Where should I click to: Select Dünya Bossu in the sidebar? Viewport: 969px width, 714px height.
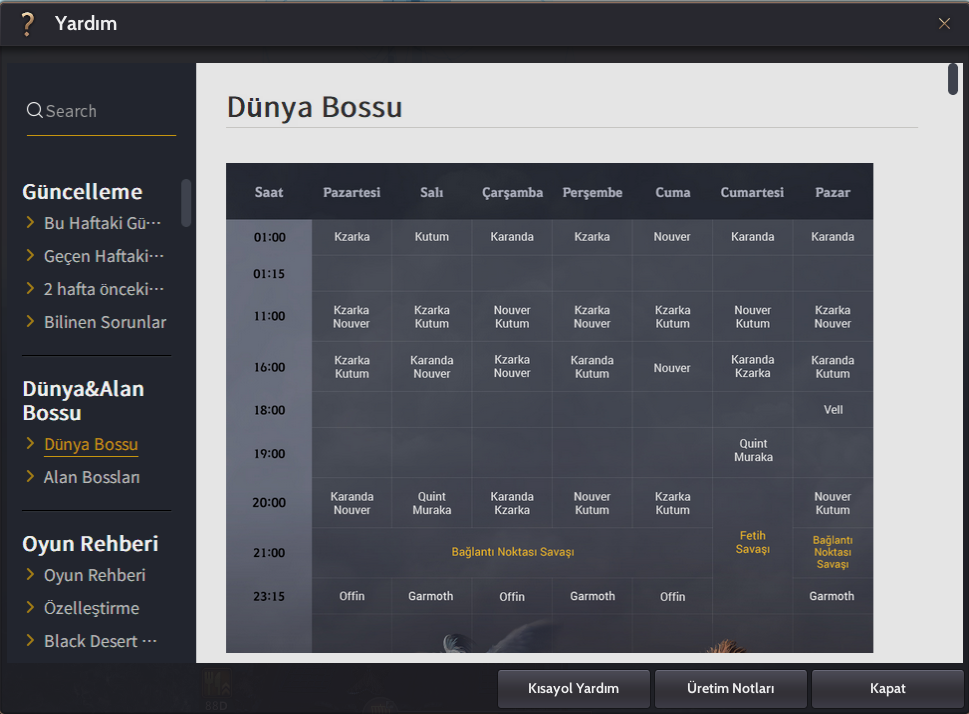click(x=91, y=444)
